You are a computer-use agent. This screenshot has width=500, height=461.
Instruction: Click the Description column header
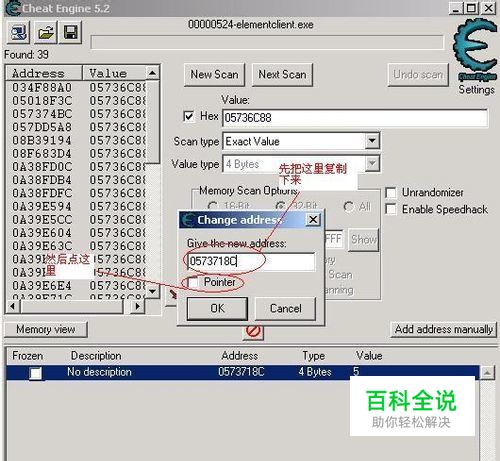(96, 356)
